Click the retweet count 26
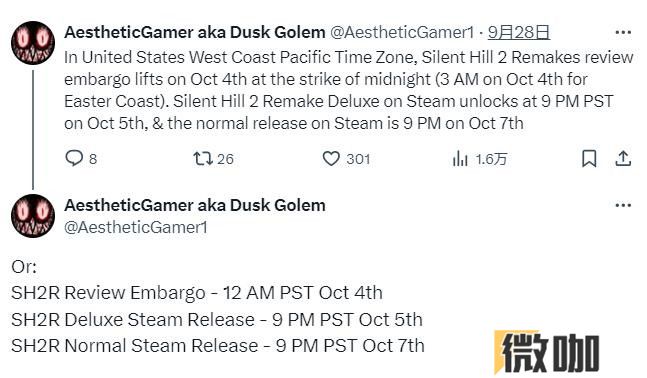 (225, 159)
